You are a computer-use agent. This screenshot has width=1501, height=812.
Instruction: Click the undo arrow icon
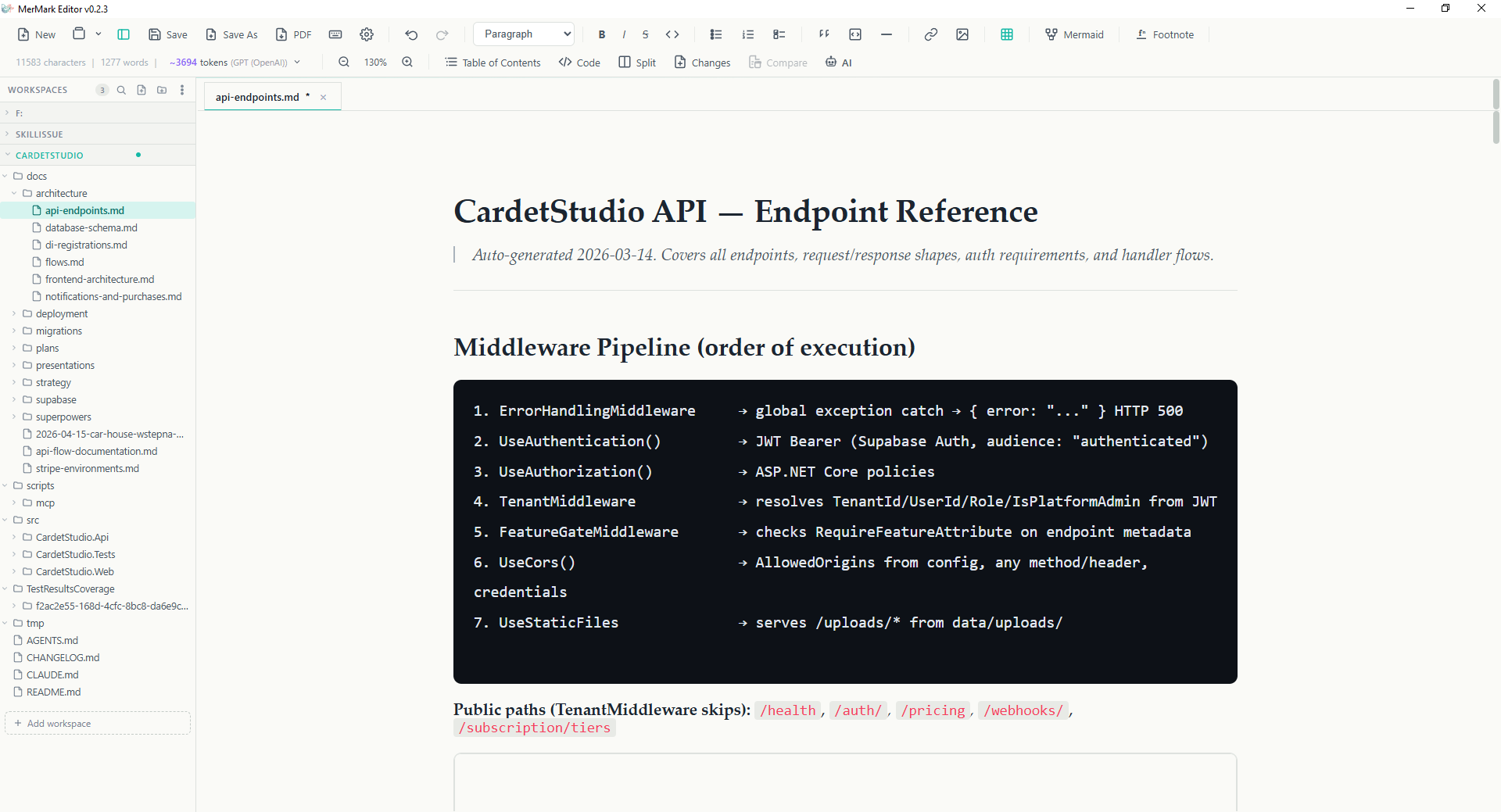point(411,34)
